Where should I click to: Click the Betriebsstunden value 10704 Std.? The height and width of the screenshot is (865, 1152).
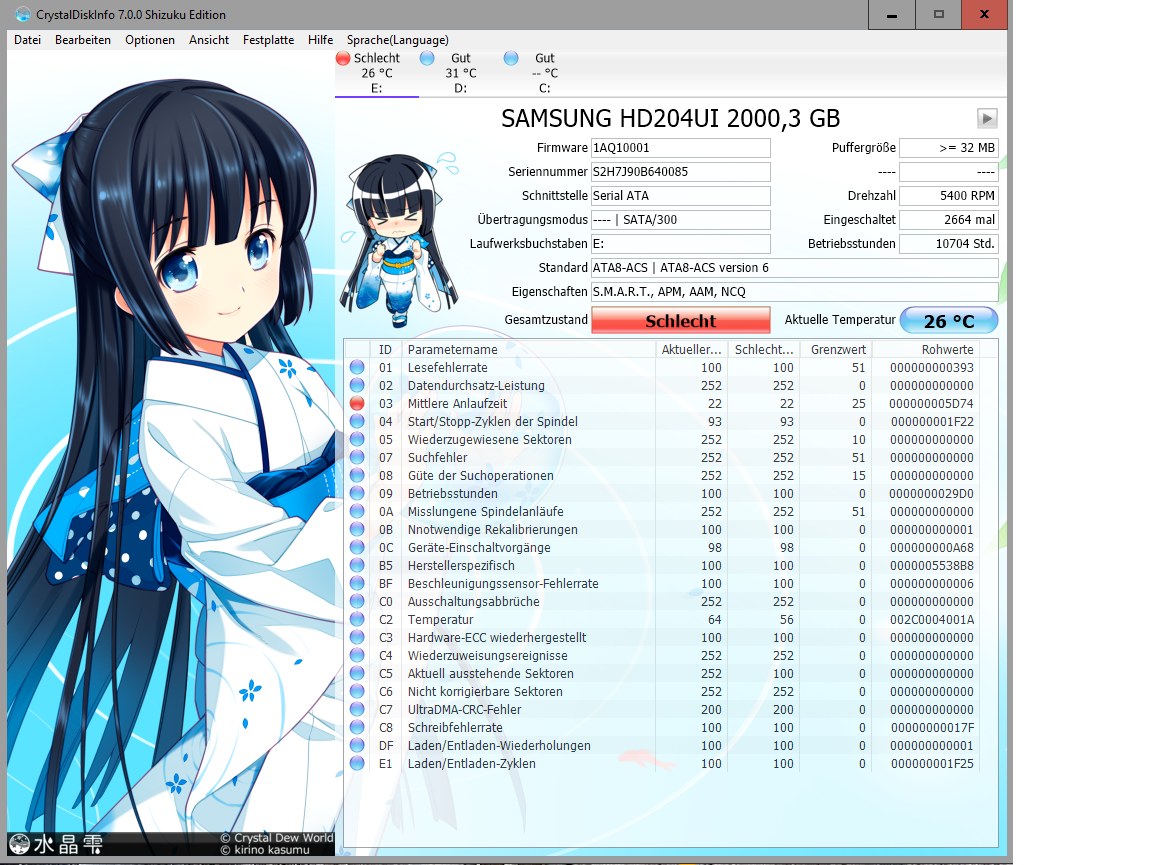click(x=948, y=244)
